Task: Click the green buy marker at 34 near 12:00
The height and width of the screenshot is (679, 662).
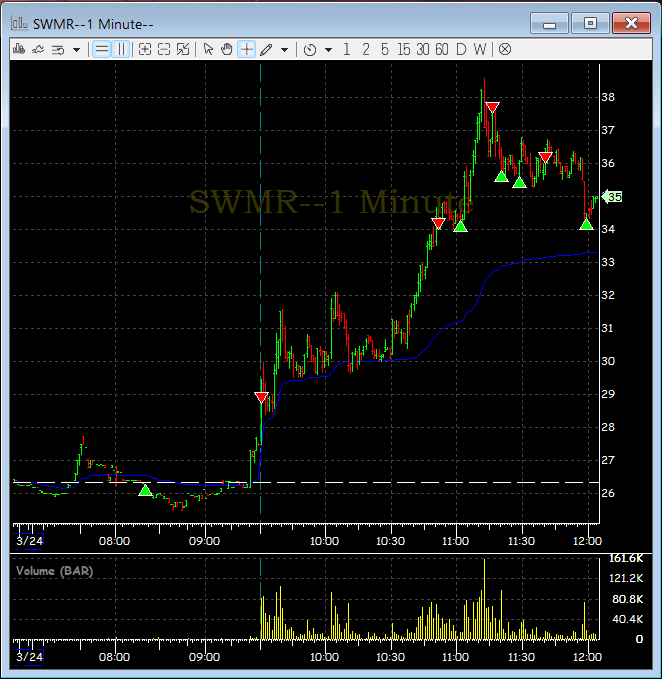Action: point(586,224)
